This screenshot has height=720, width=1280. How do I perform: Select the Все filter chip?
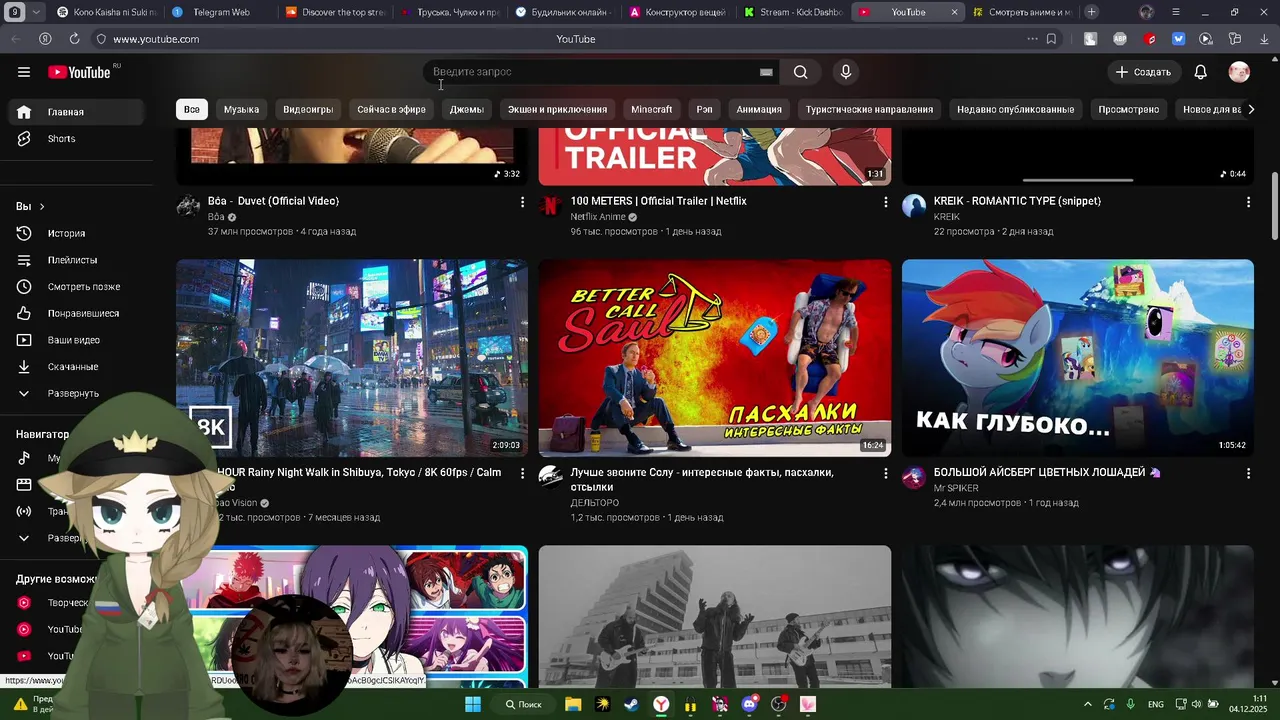tap(191, 109)
